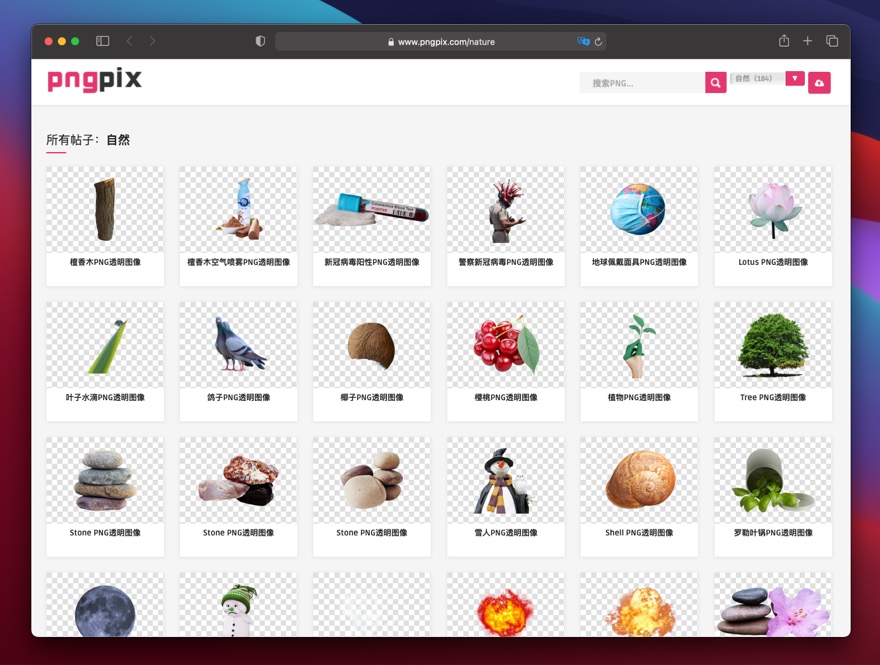Open the sandalwood log thumbnail
Viewport: 880px width, 665px height.
[x=105, y=209]
